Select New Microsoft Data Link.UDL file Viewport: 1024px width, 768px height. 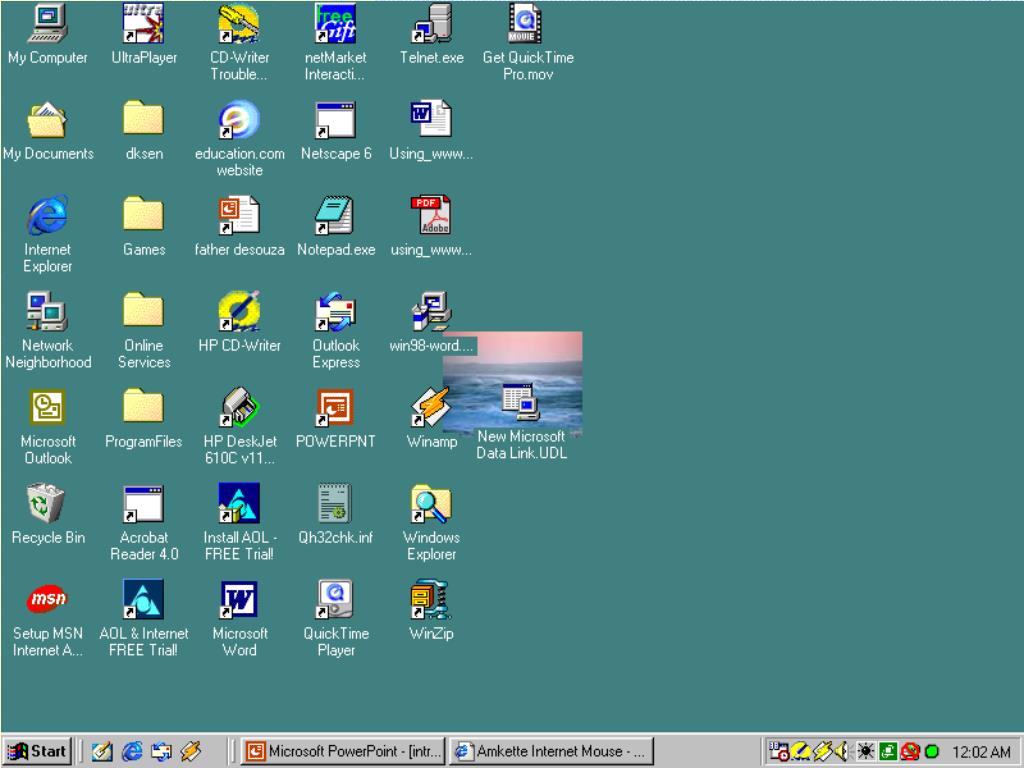coord(520,403)
